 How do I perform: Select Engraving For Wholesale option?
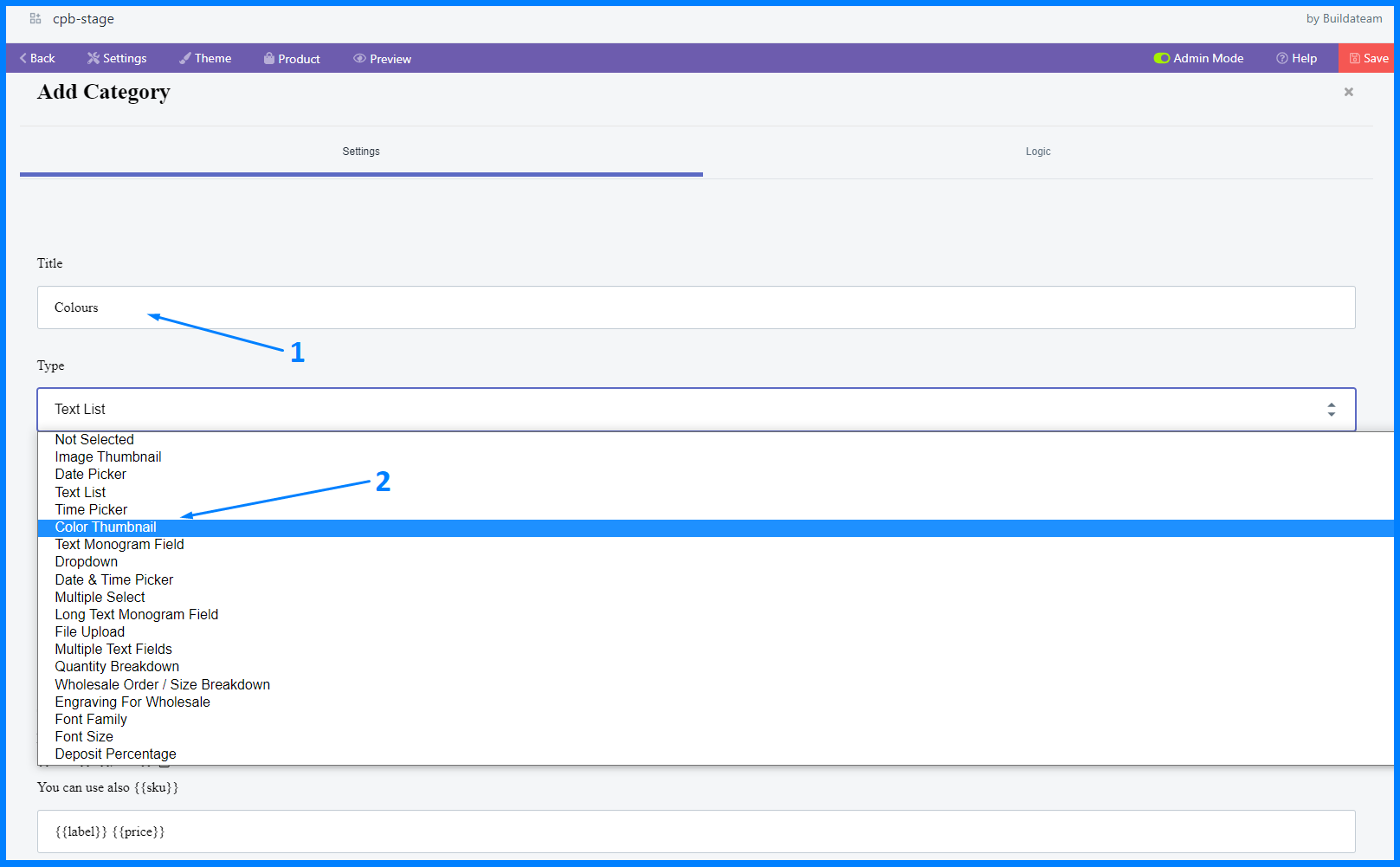click(715, 702)
